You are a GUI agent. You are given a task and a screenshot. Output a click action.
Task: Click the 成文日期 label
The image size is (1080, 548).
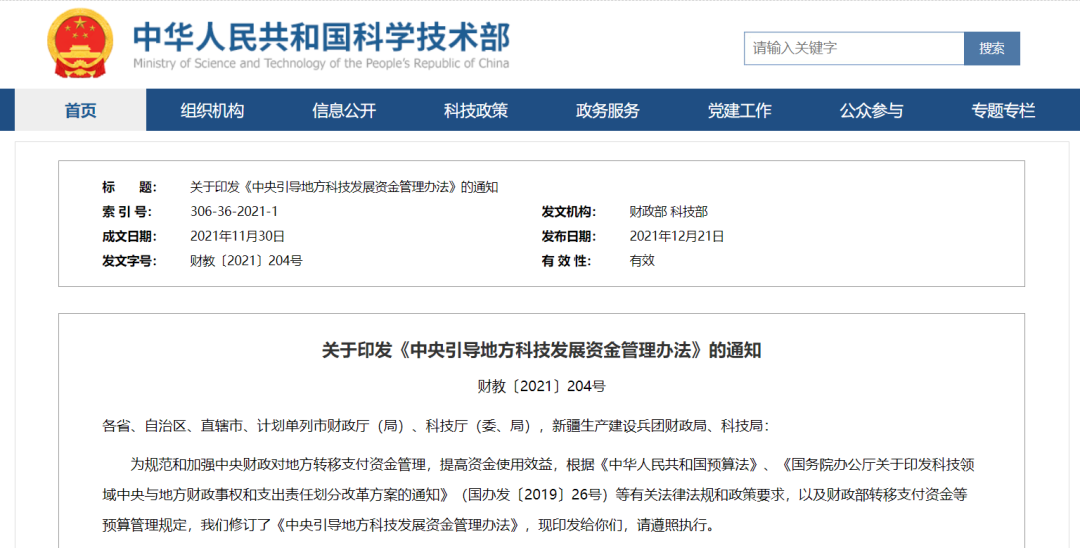tap(129, 236)
